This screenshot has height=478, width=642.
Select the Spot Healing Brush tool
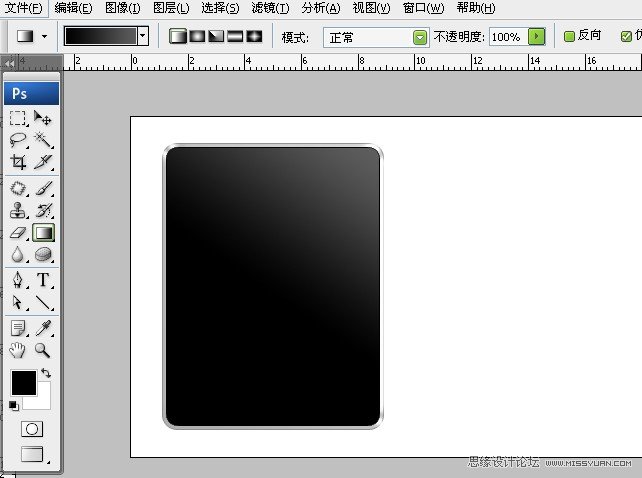pos(18,188)
